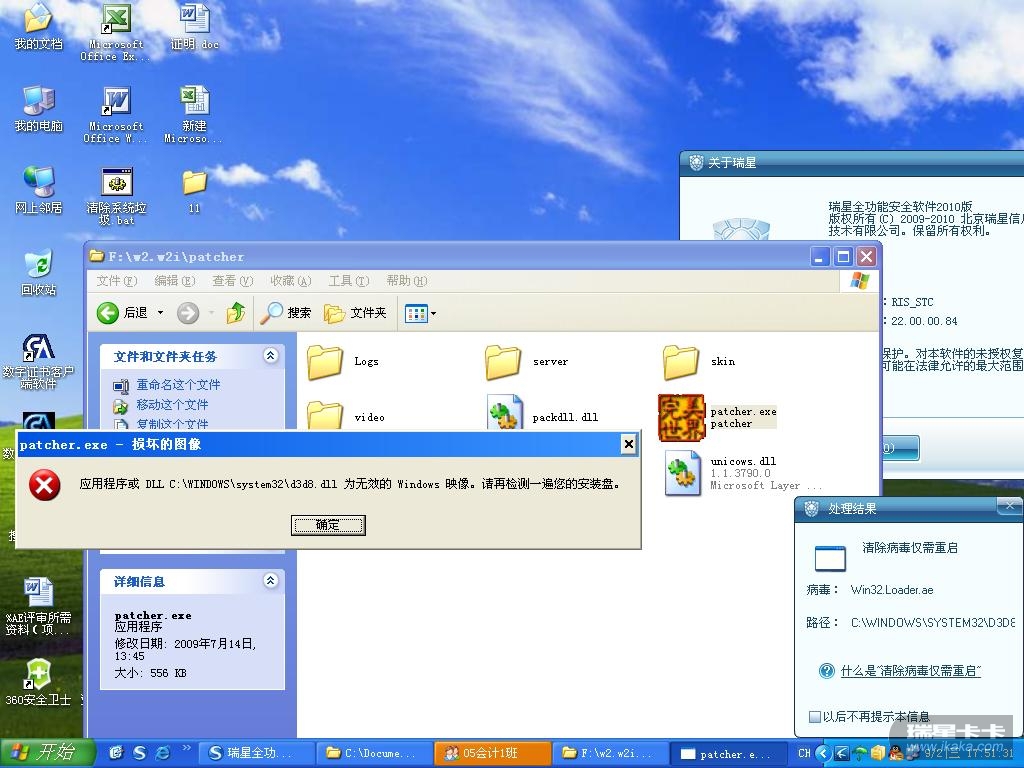Open the 我的电脑 desktop icon

click(38, 108)
